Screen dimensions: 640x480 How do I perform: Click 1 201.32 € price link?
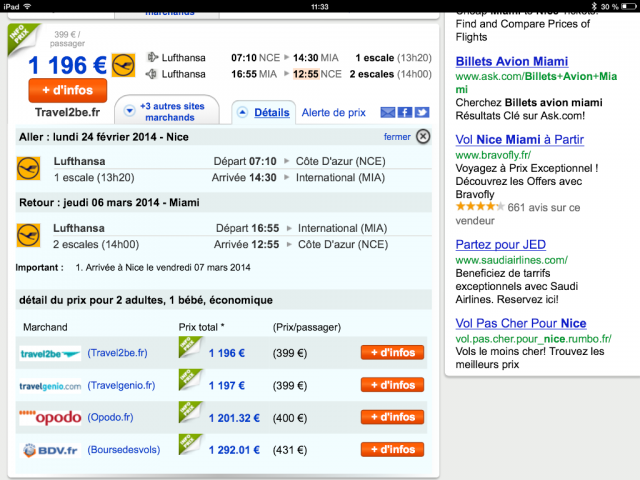click(x=234, y=418)
